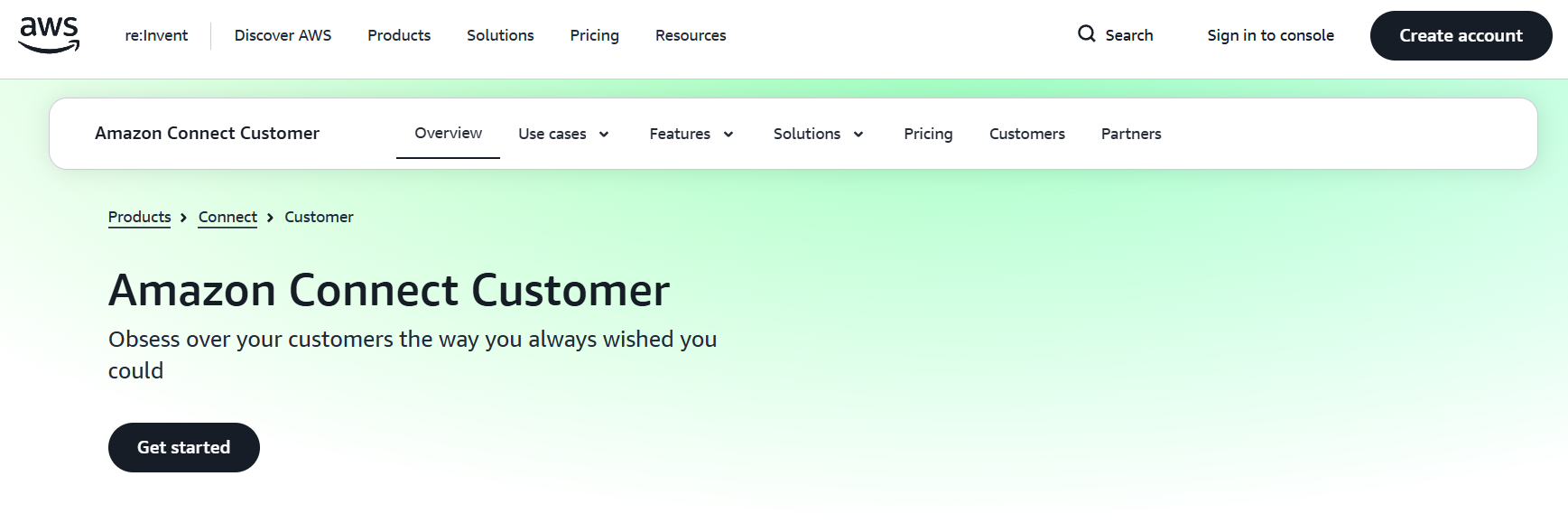Follow the Products breadcrumb link
Viewport: 1568px width, 532px height.
(139, 217)
